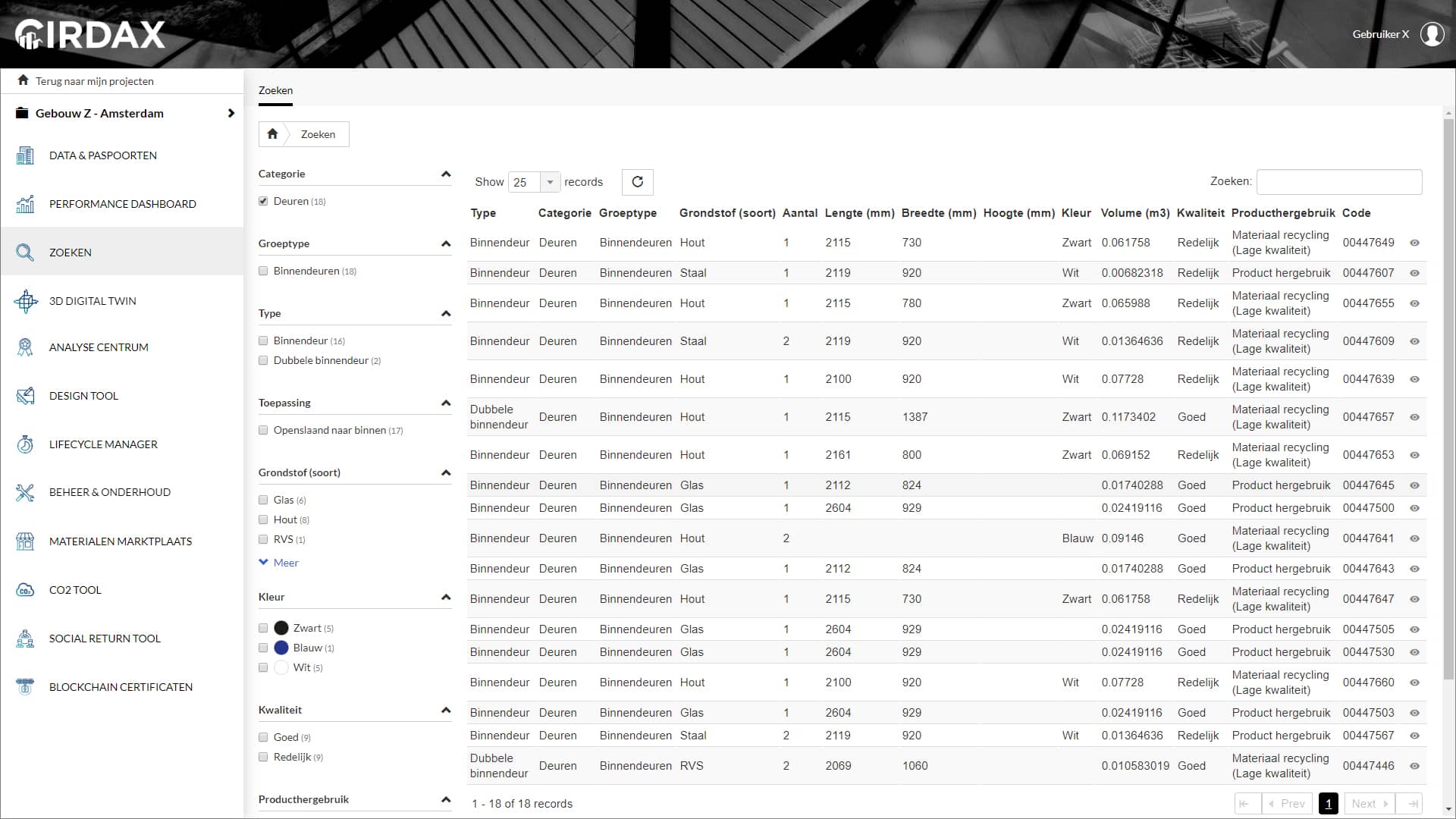The width and height of the screenshot is (1456, 819).
Task: Click the Social Return Tool icon
Action: tap(25, 639)
